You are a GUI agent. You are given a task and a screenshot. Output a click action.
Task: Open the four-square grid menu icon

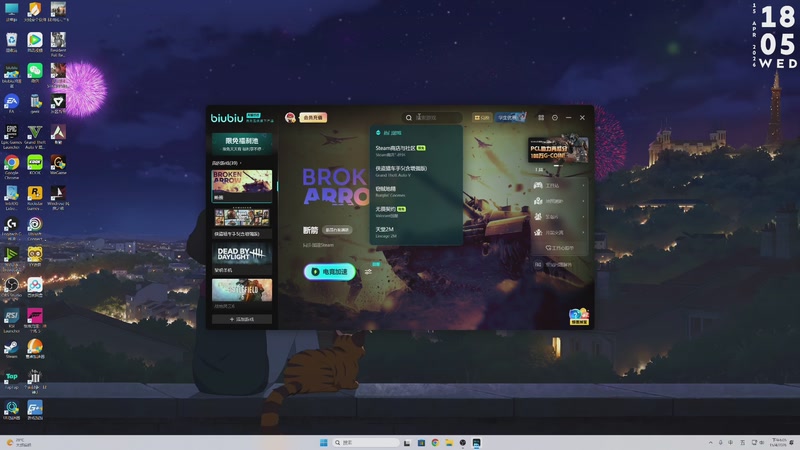pos(541,117)
